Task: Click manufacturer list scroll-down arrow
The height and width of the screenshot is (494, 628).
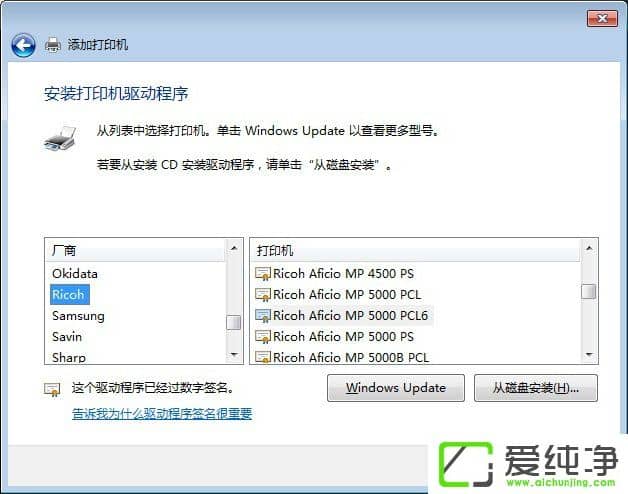Action: tap(234, 355)
